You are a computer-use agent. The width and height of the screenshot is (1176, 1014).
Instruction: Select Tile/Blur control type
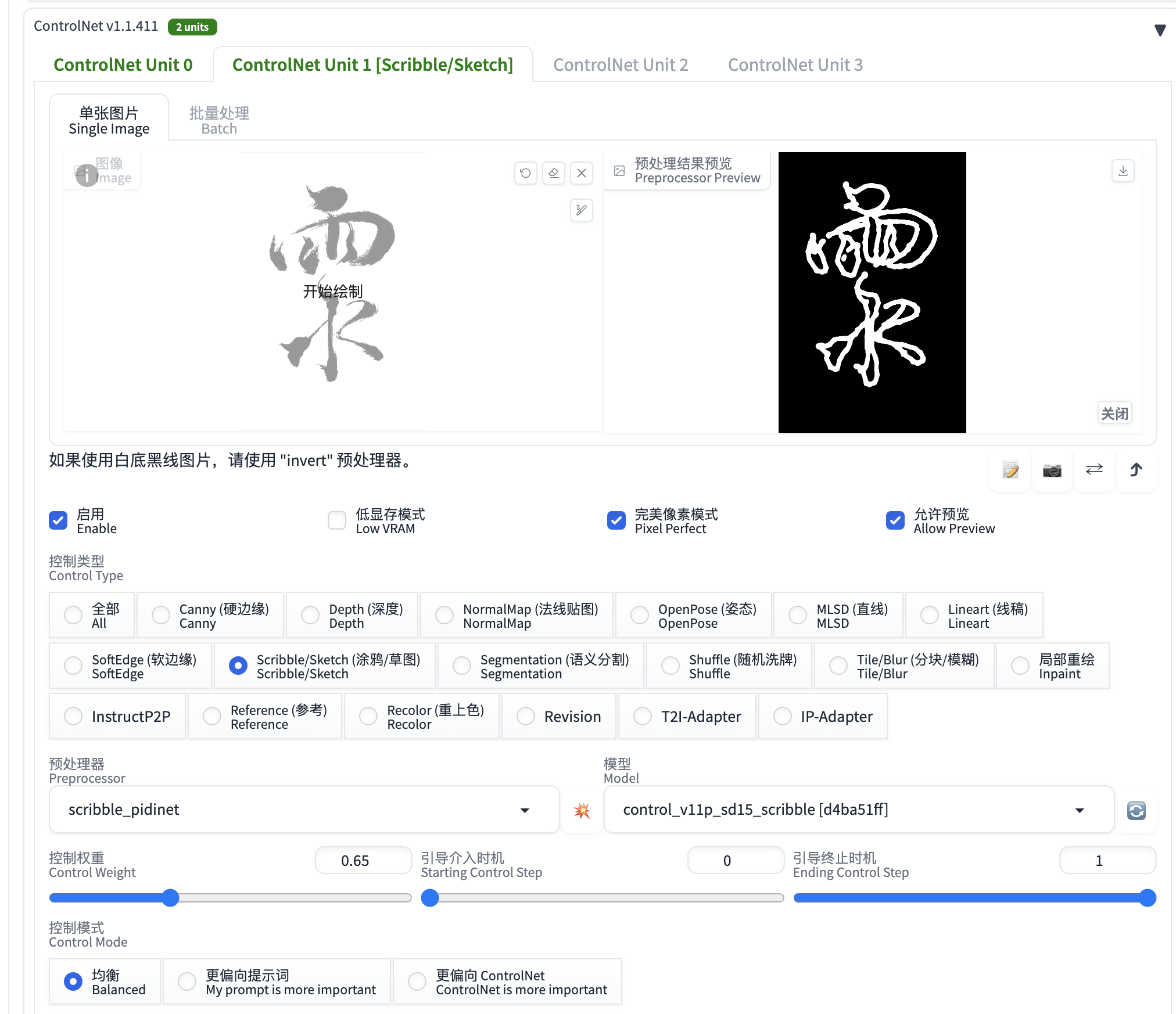905,666
